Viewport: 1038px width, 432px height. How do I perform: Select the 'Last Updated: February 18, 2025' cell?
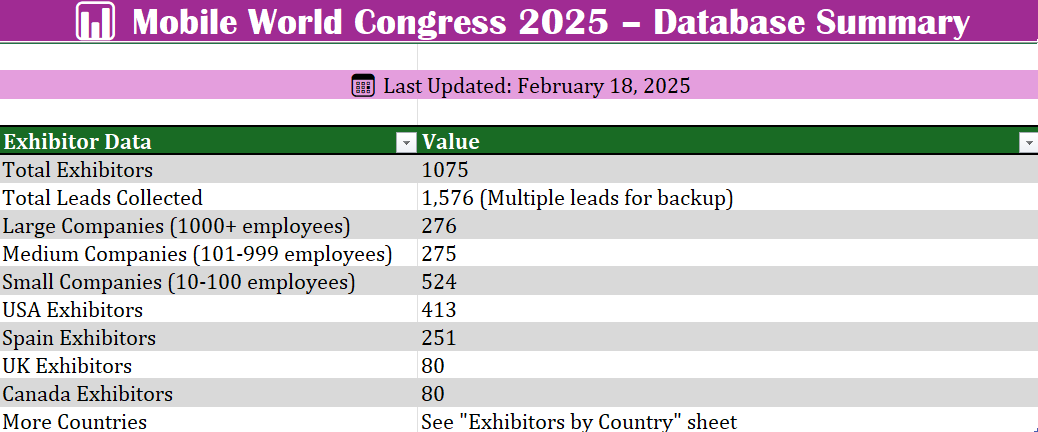click(x=519, y=85)
